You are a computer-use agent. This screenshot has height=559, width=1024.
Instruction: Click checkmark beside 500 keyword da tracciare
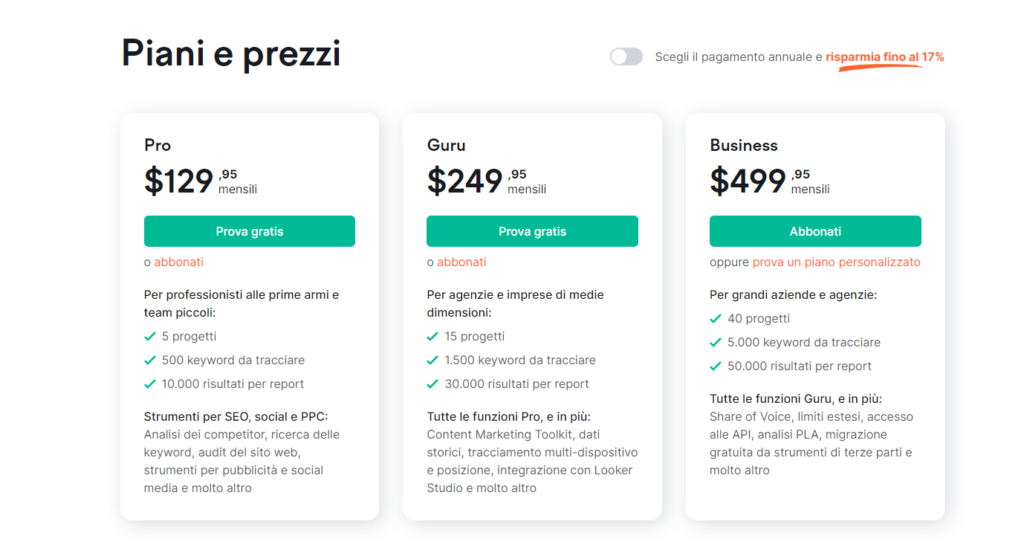click(150, 360)
